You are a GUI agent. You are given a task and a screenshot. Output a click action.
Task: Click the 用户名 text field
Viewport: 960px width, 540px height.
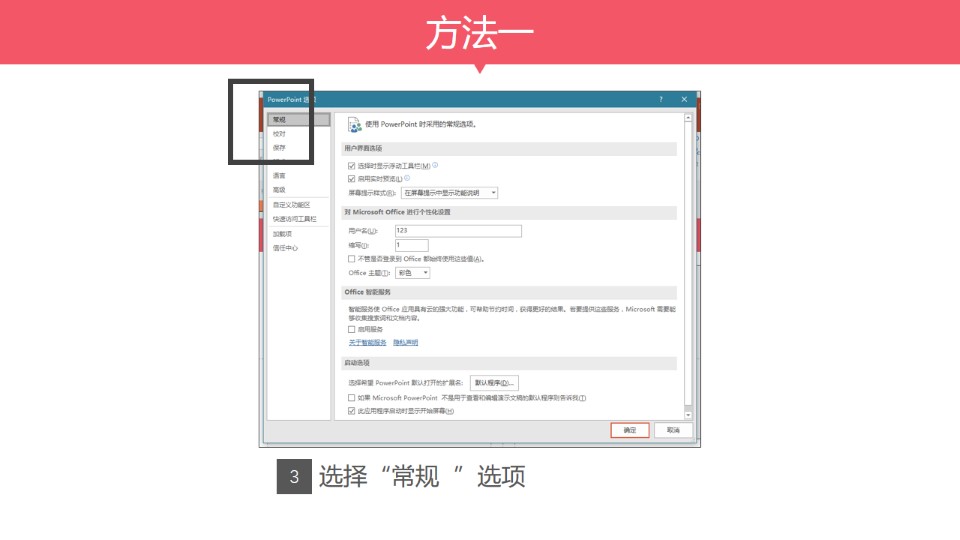(458, 231)
